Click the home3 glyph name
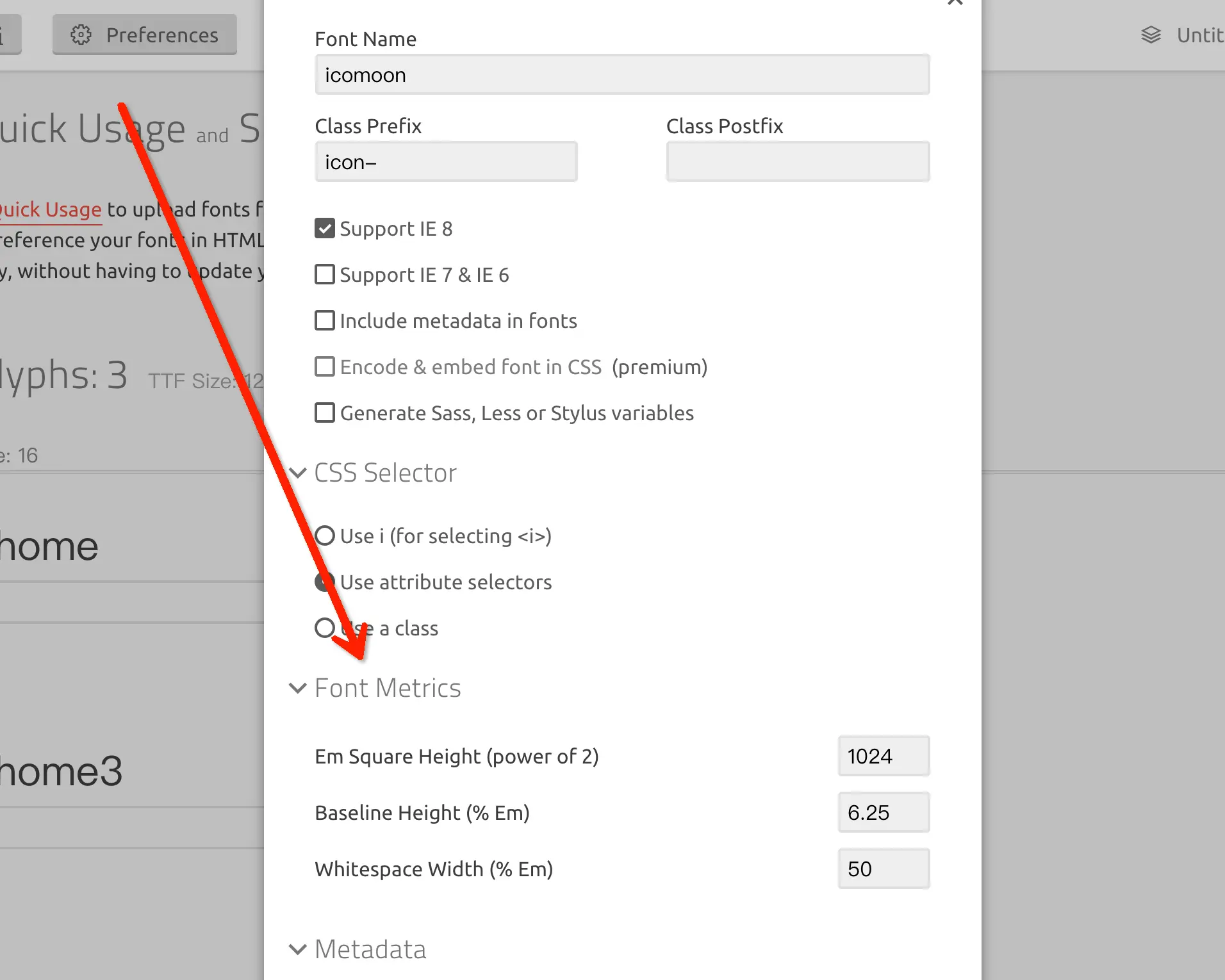This screenshot has width=1225, height=980. tap(61, 771)
